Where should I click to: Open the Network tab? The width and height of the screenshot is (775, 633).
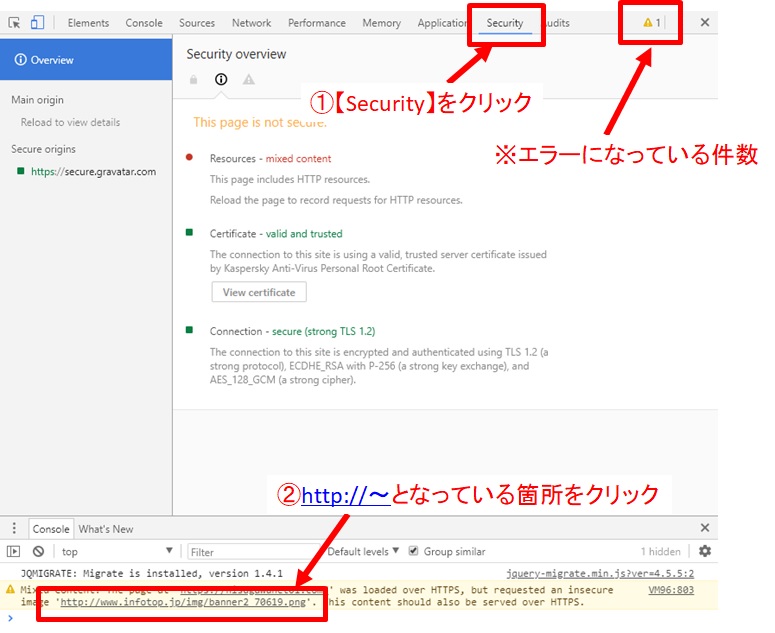point(252,23)
